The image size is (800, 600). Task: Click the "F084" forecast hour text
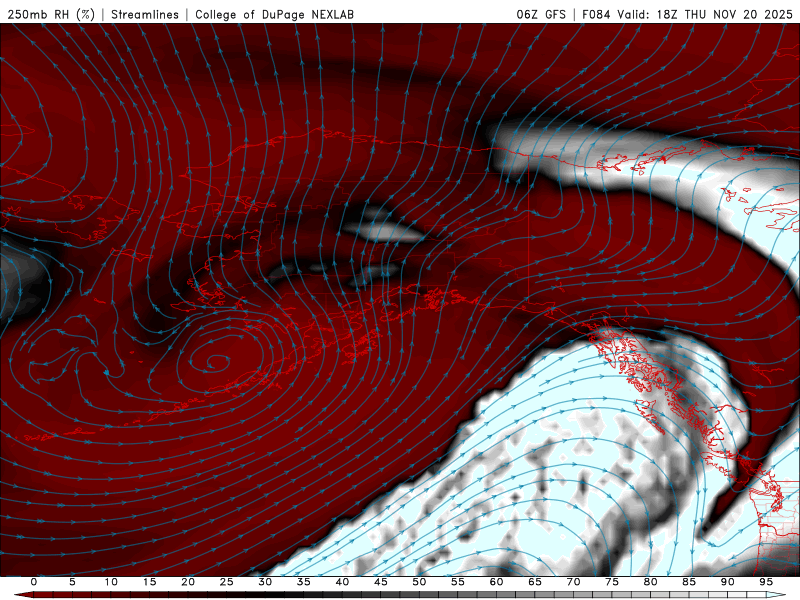coord(596,14)
